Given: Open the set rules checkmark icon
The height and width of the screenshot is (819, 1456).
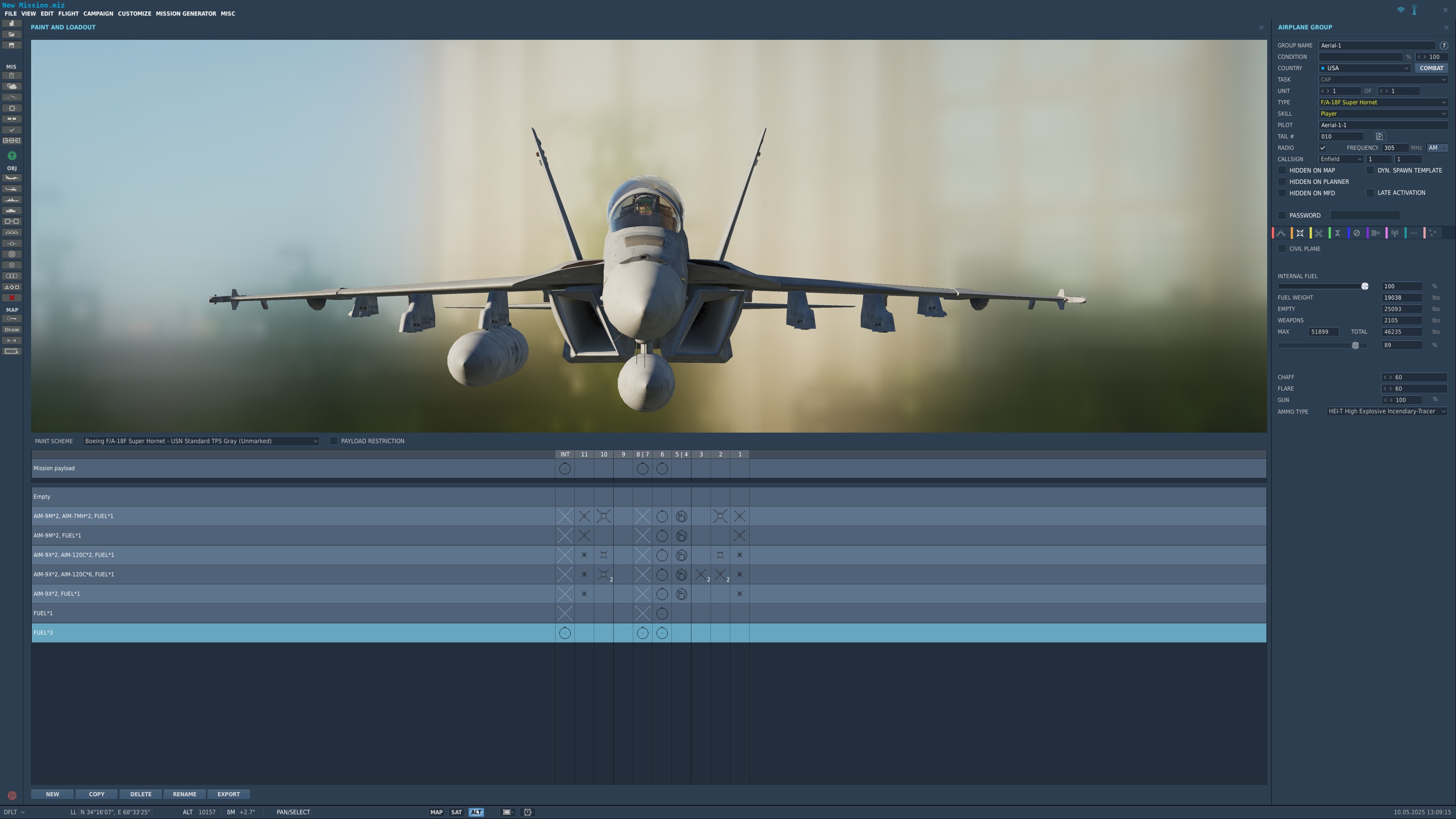Looking at the screenshot, I should pos(11,130).
